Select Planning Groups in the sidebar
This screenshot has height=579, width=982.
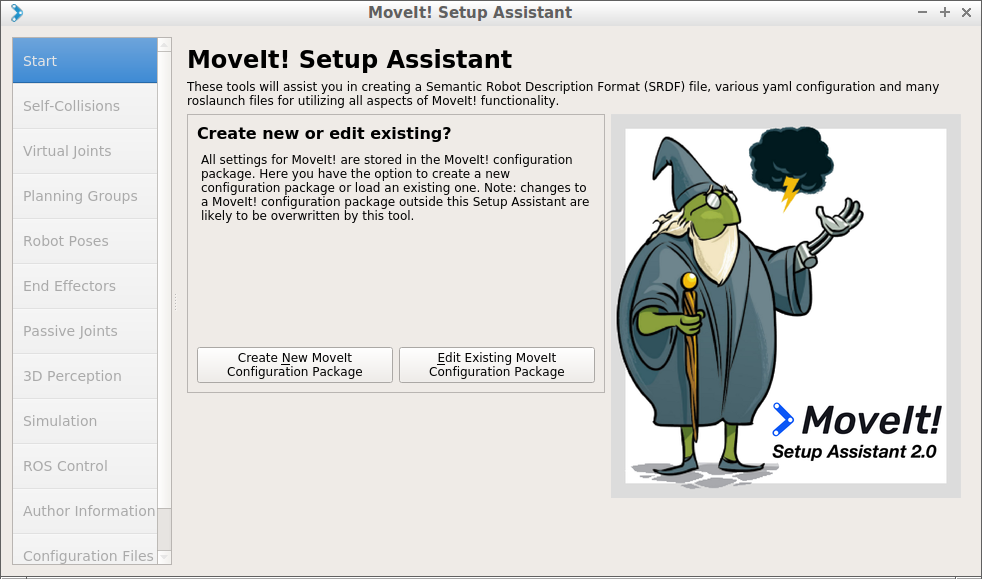point(85,196)
